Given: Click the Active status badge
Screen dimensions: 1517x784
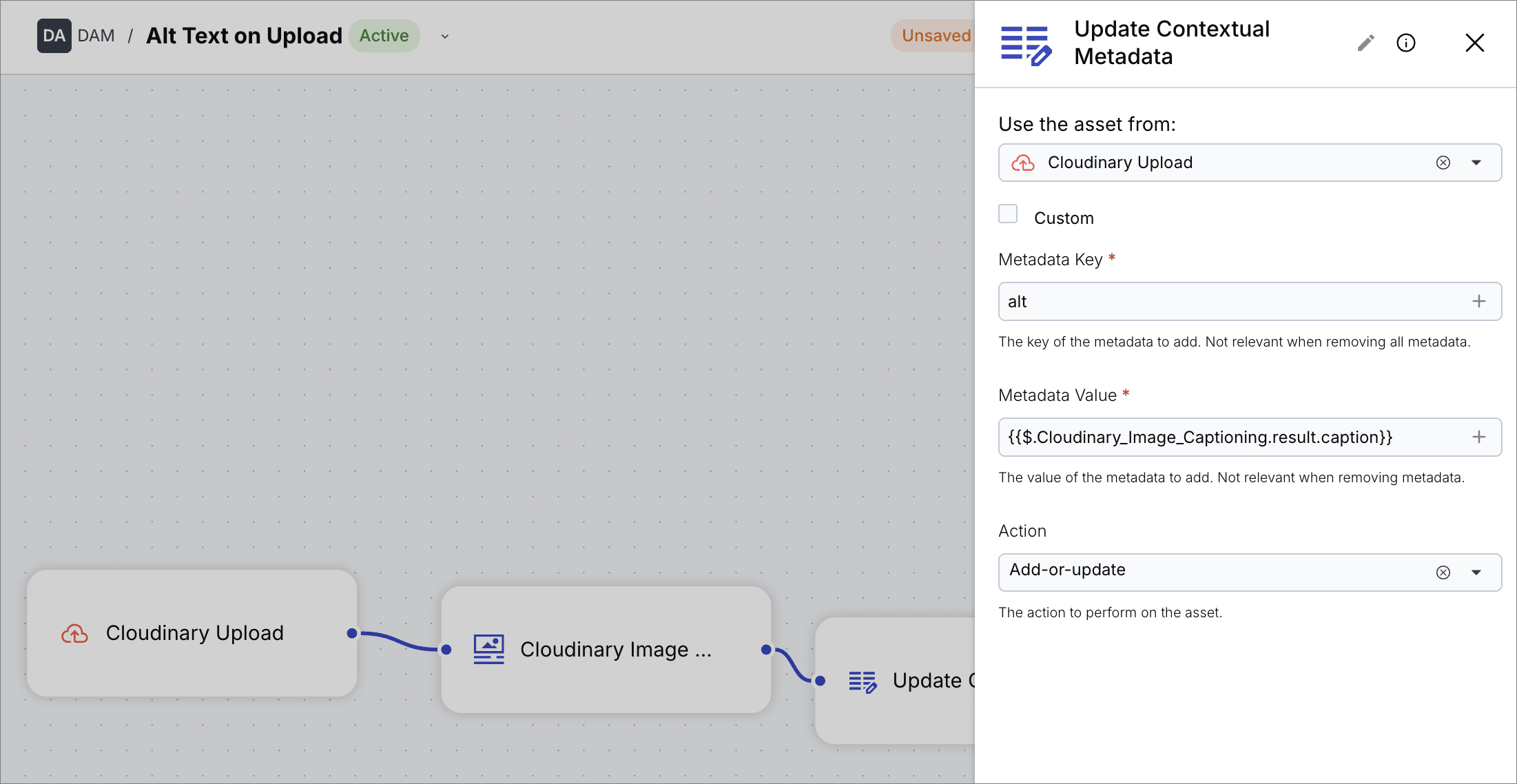Looking at the screenshot, I should click(x=384, y=36).
